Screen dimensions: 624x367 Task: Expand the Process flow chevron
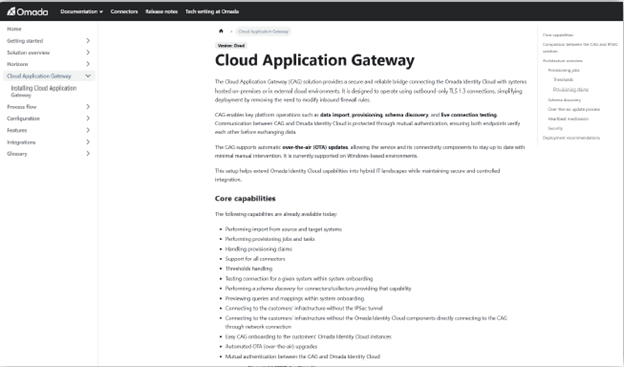click(88, 107)
